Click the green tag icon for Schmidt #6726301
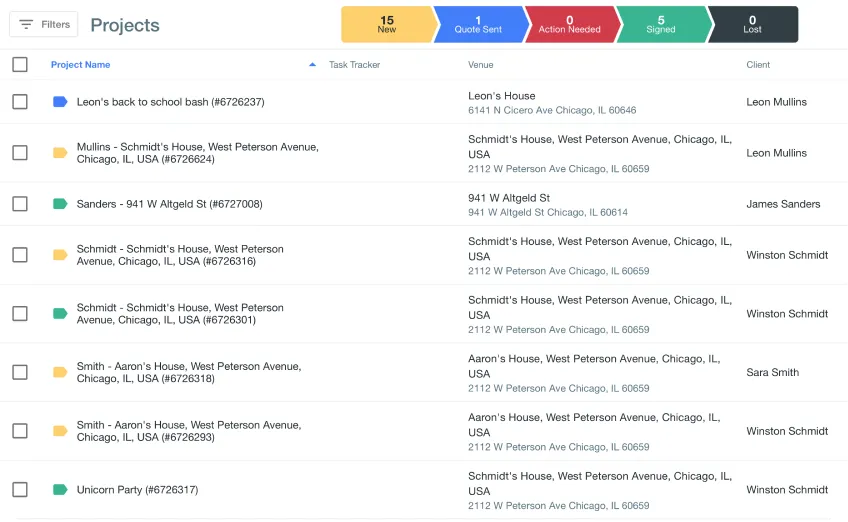This screenshot has height=522, width=848. pyautogui.click(x=60, y=314)
